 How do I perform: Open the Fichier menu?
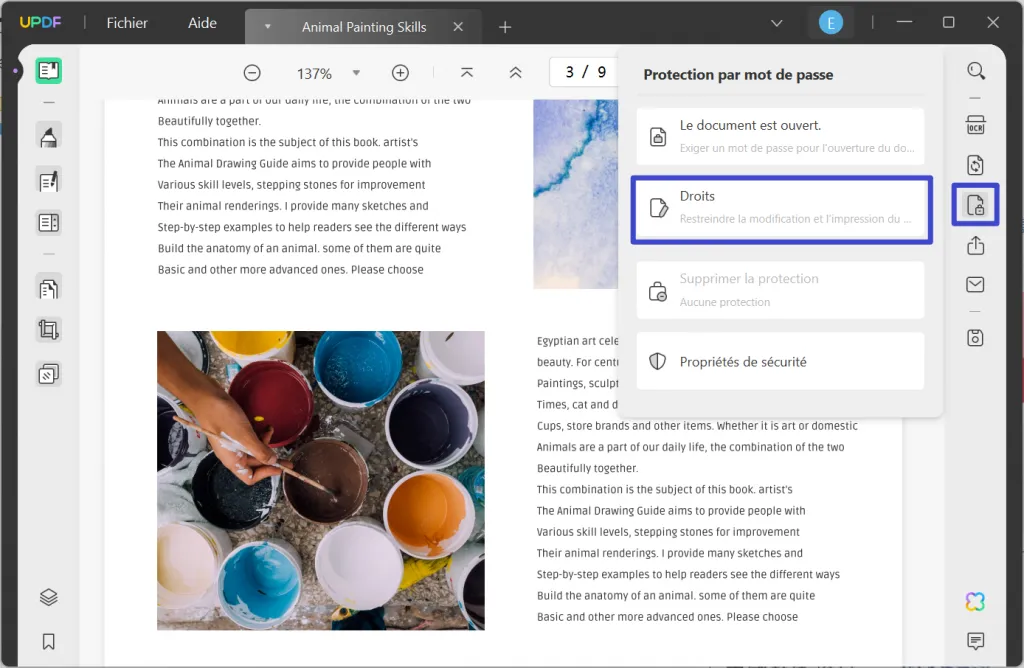pyautogui.click(x=126, y=22)
